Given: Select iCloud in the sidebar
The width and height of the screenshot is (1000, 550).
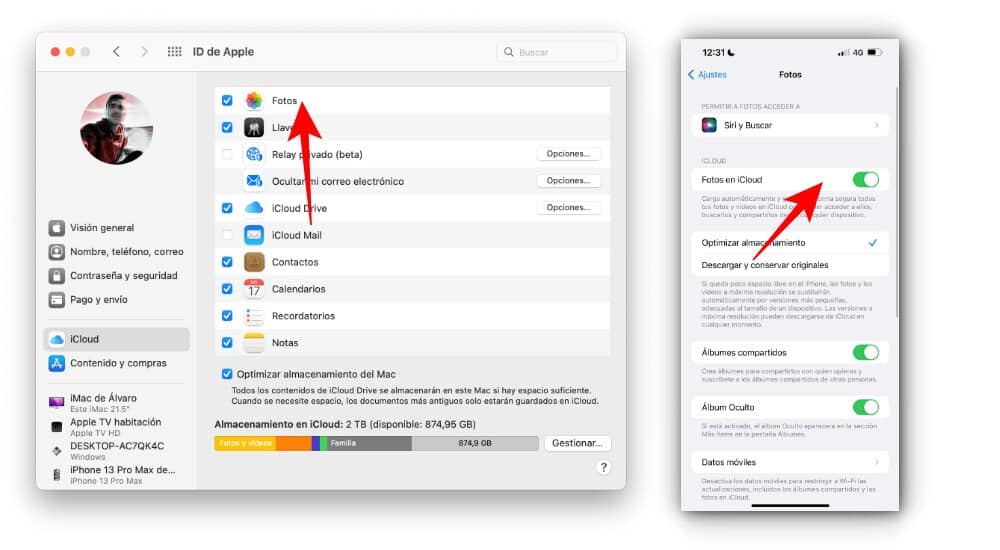Looking at the screenshot, I should [x=118, y=339].
